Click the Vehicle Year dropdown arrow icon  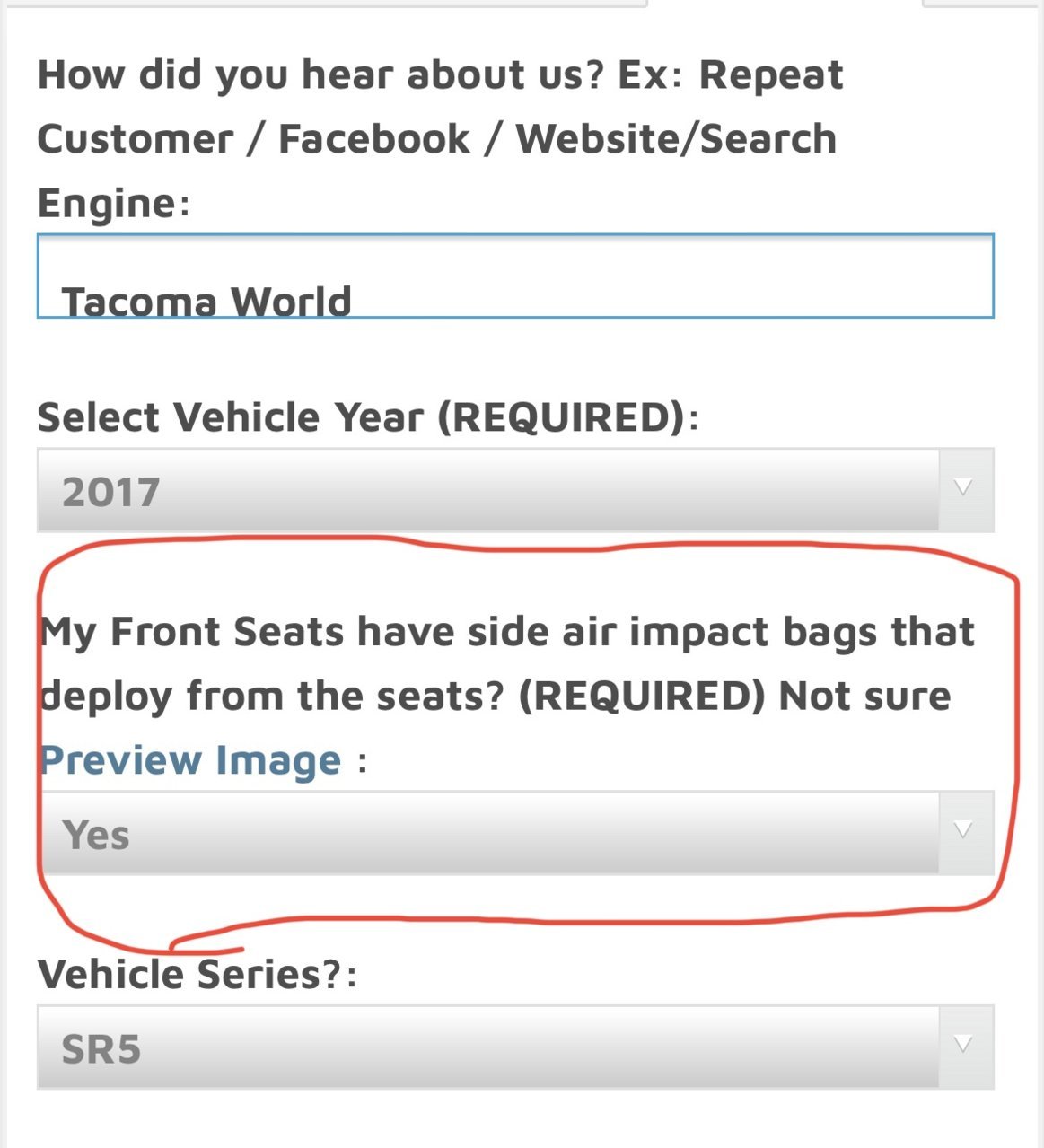pyautogui.click(x=964, y=489)
